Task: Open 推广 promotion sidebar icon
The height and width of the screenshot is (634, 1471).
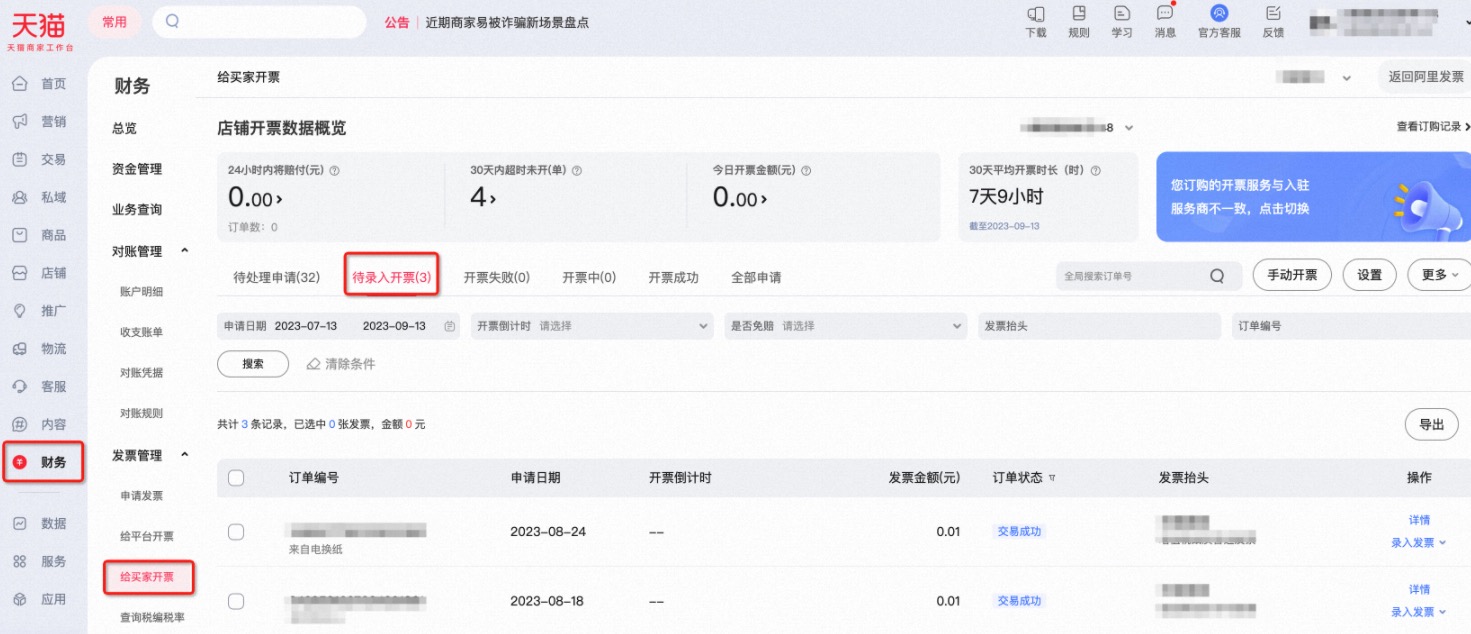Action: 19,311
